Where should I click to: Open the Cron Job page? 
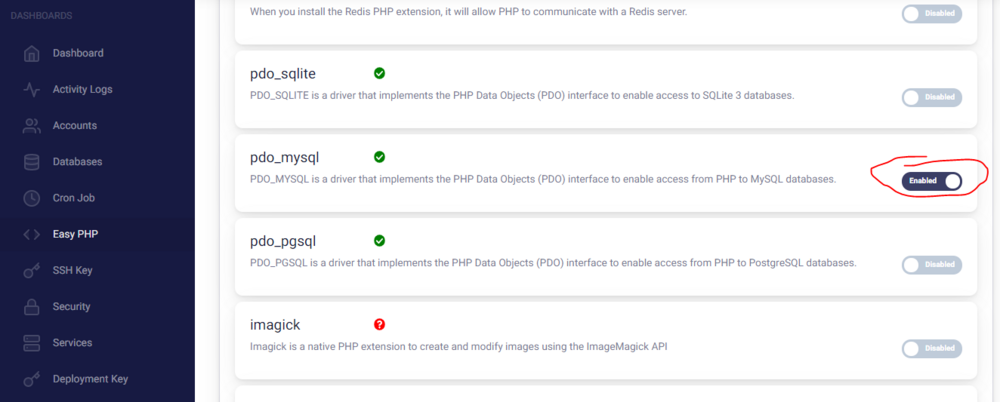pos(74,198)
